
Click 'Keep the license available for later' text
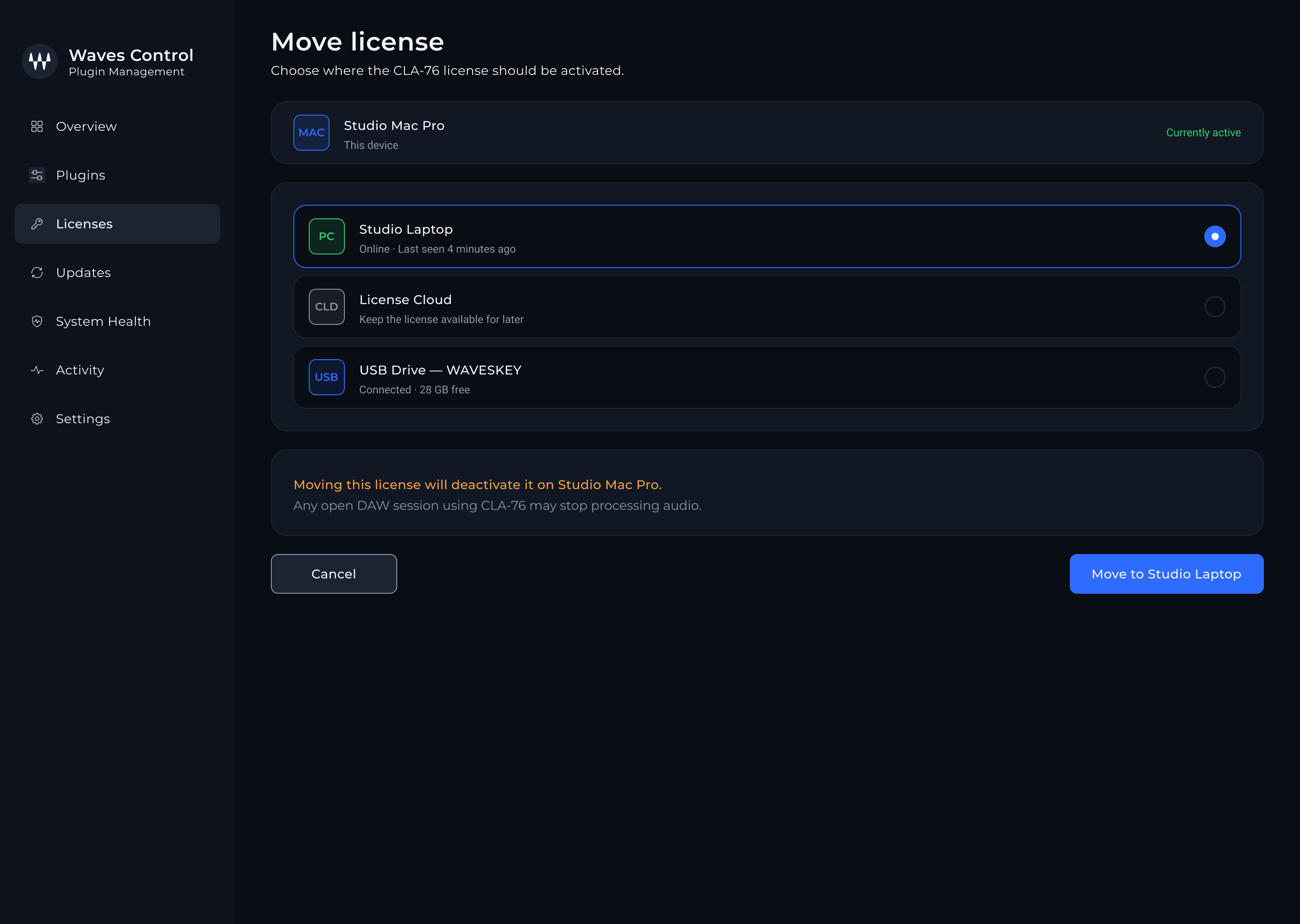coord(441,320)
